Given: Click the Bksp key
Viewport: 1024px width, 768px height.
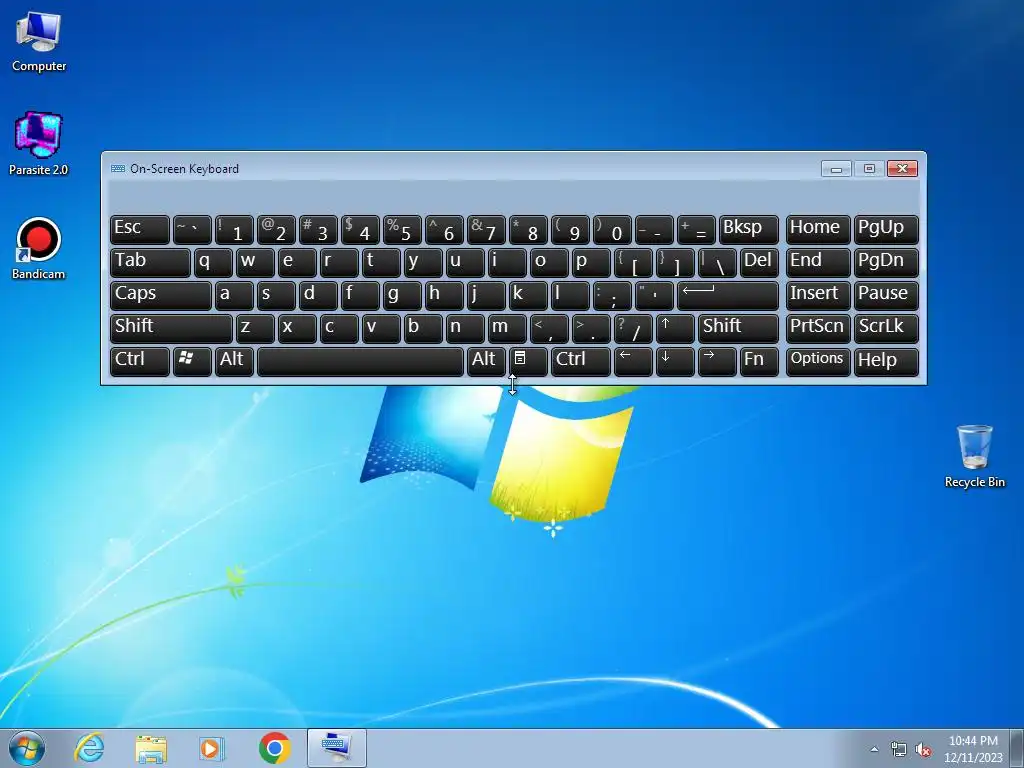Looking at the screenshot, I should [x=749, y=230].
